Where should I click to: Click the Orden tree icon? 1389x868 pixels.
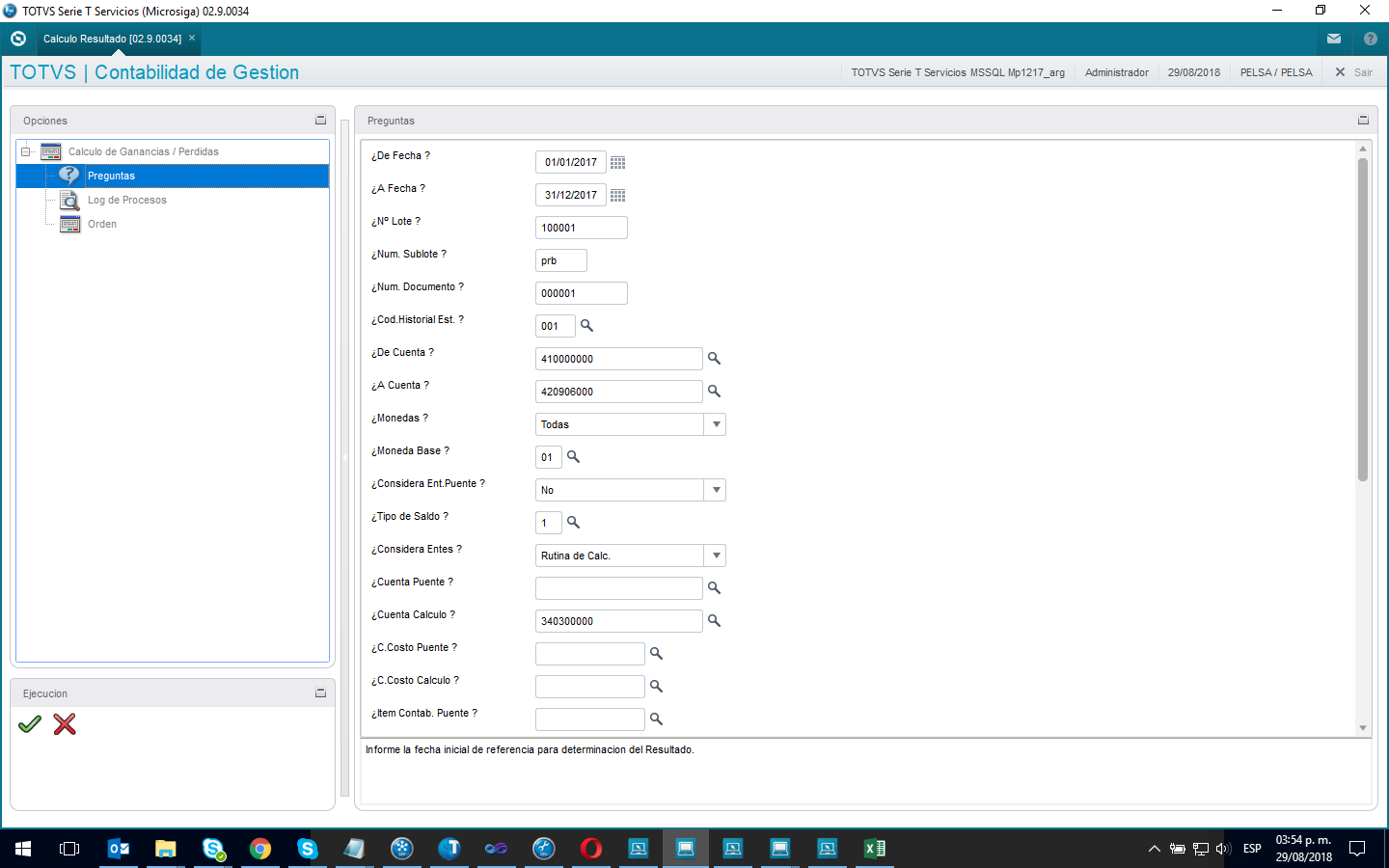pyautogui.click(x=70, y=225)
